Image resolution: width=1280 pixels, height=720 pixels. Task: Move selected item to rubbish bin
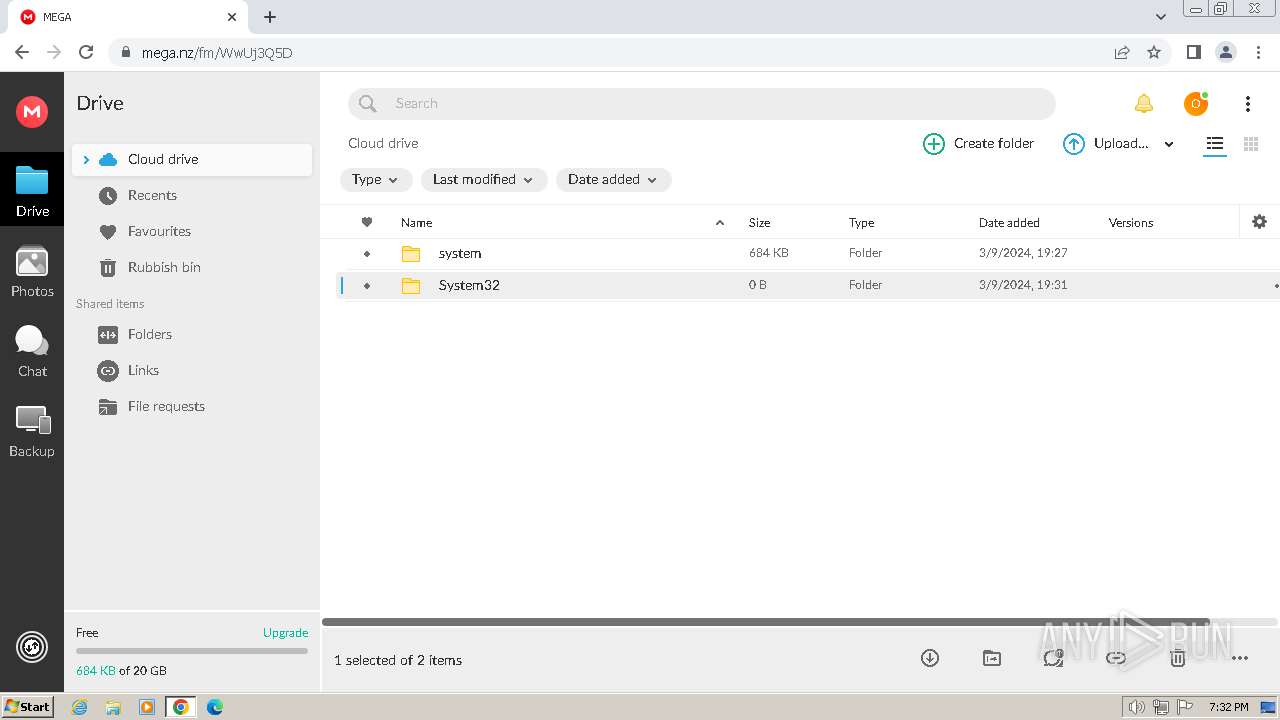pyautogui.click(x=1178, y=658)
